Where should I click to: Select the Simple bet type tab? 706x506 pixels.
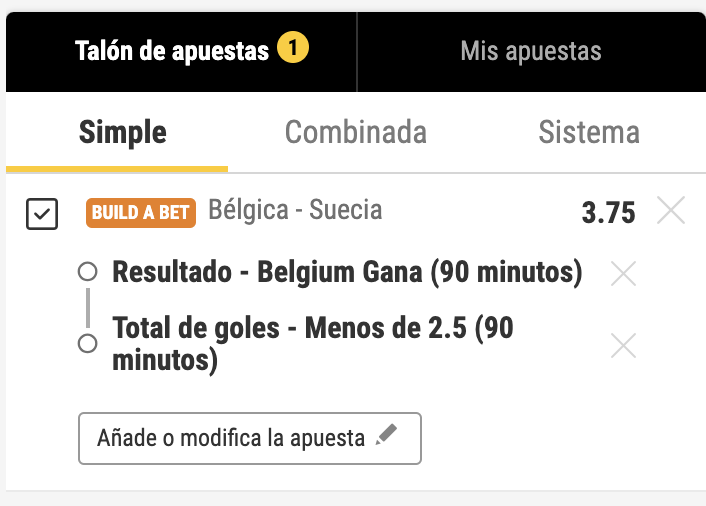point(123,132)
